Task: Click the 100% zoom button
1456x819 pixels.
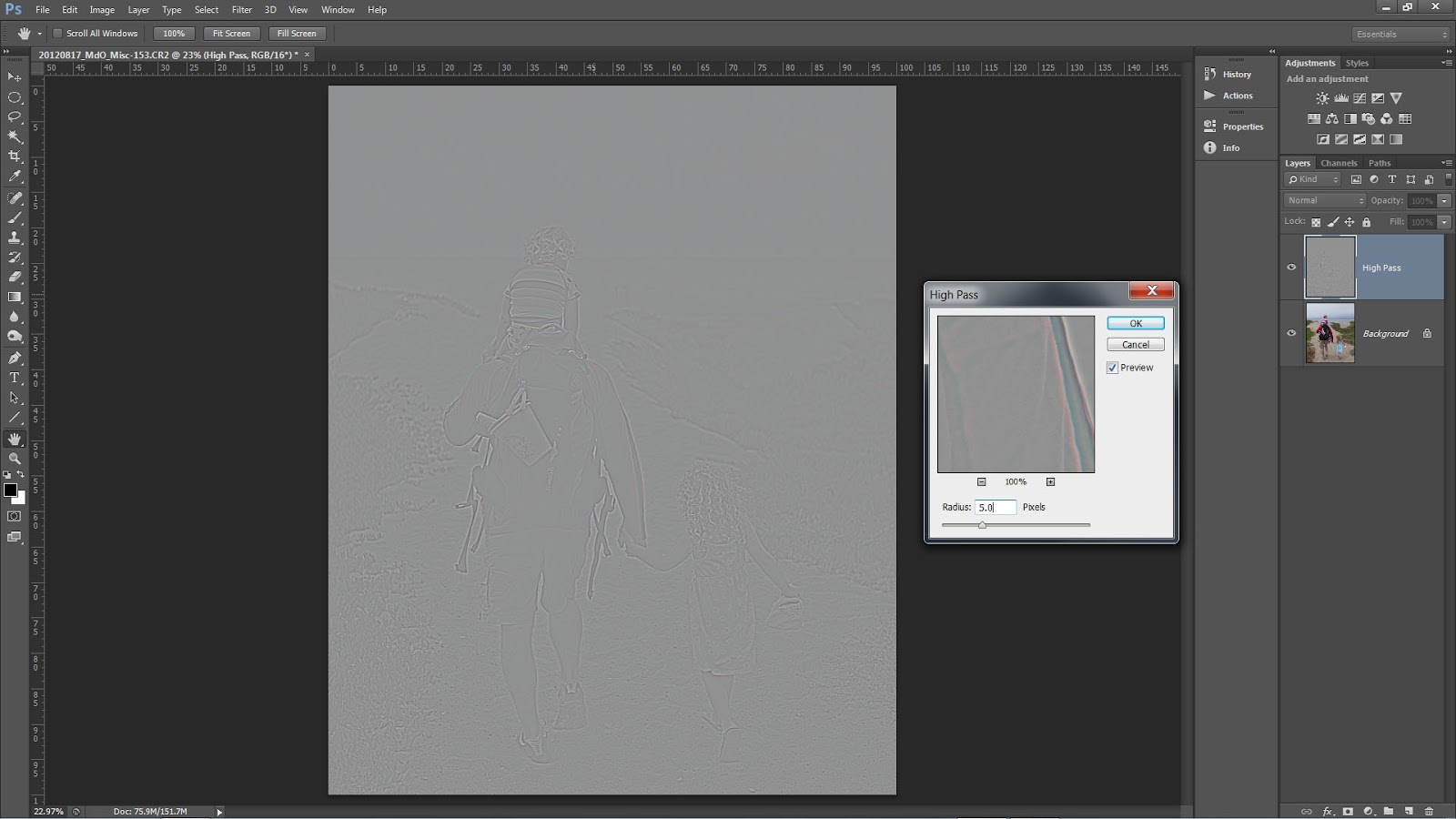Action: 174,34
